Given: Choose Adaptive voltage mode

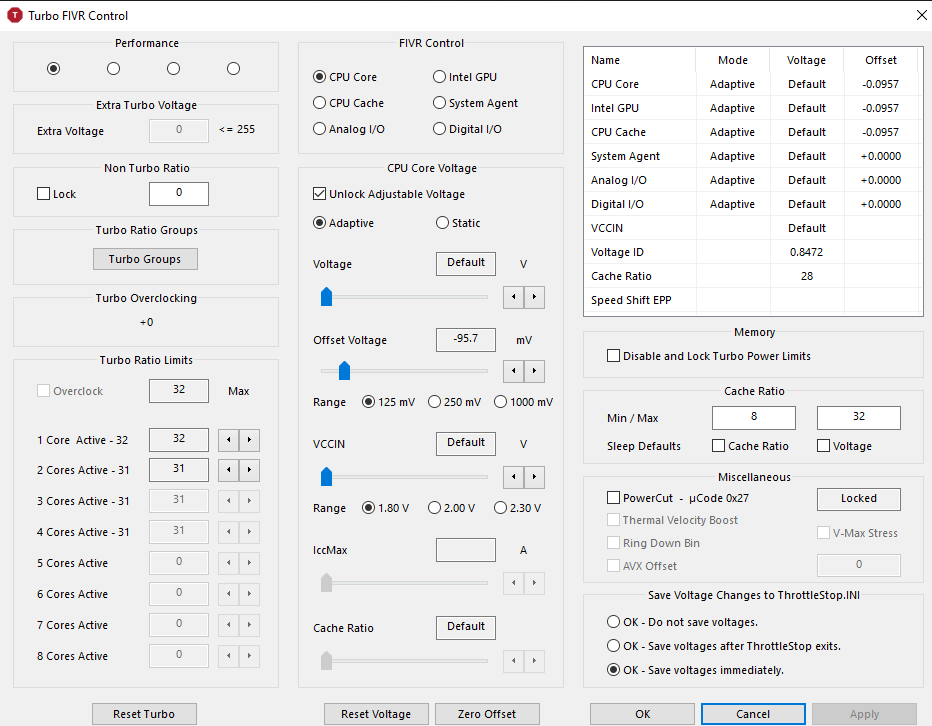Looking at the screenshot, I should (x=344, y=223).
